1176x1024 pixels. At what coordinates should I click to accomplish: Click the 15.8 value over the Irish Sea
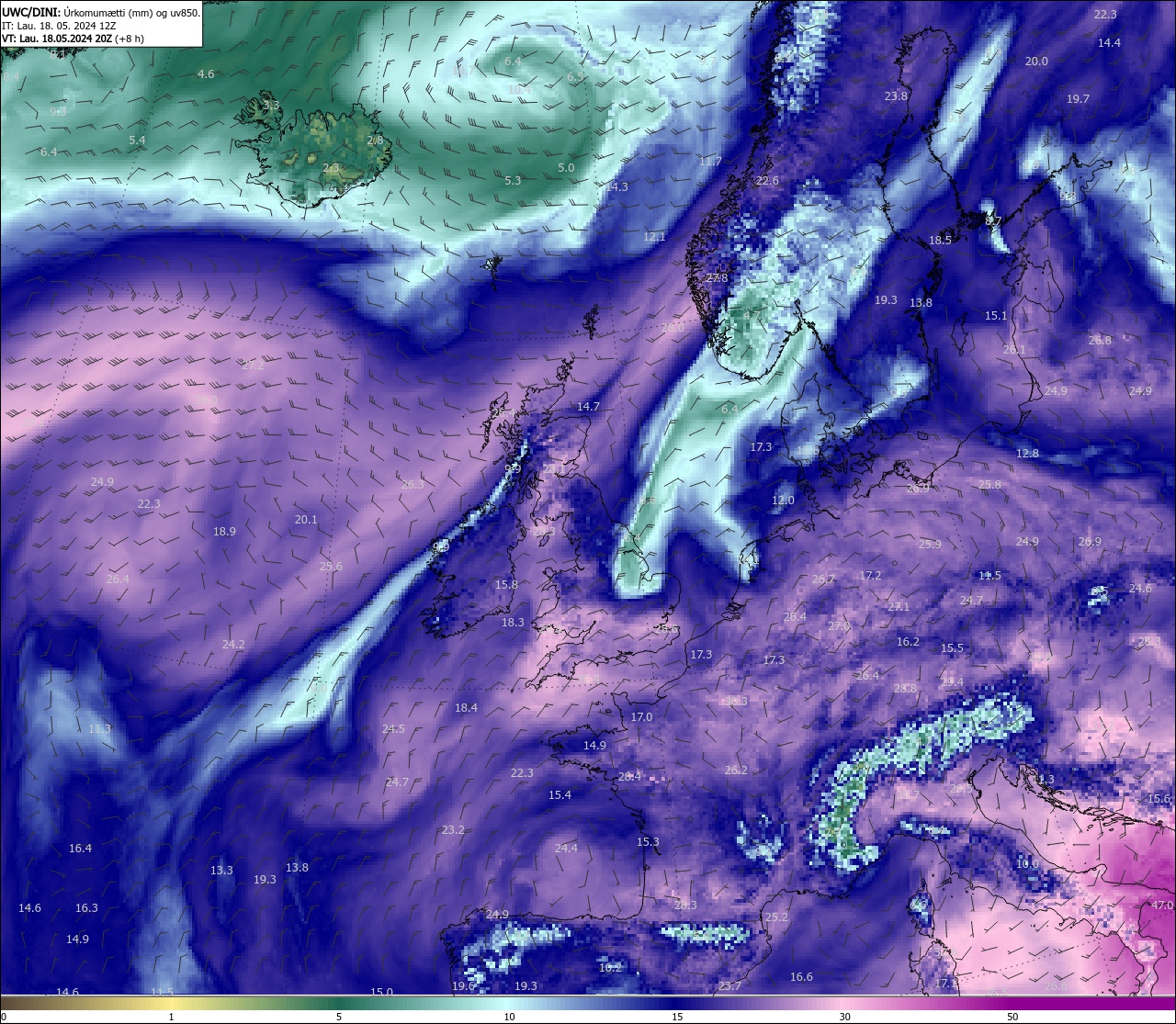tap(506, 584)
